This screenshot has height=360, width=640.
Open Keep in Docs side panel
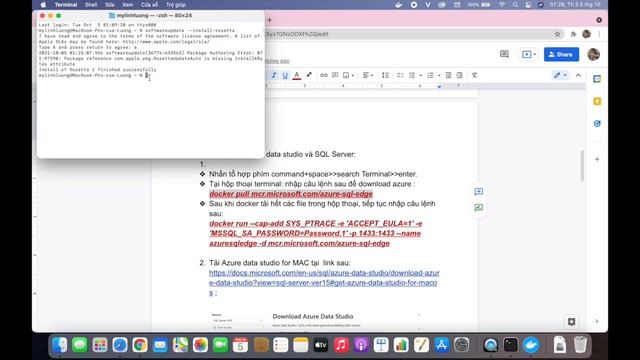click(x=597, y=101)
